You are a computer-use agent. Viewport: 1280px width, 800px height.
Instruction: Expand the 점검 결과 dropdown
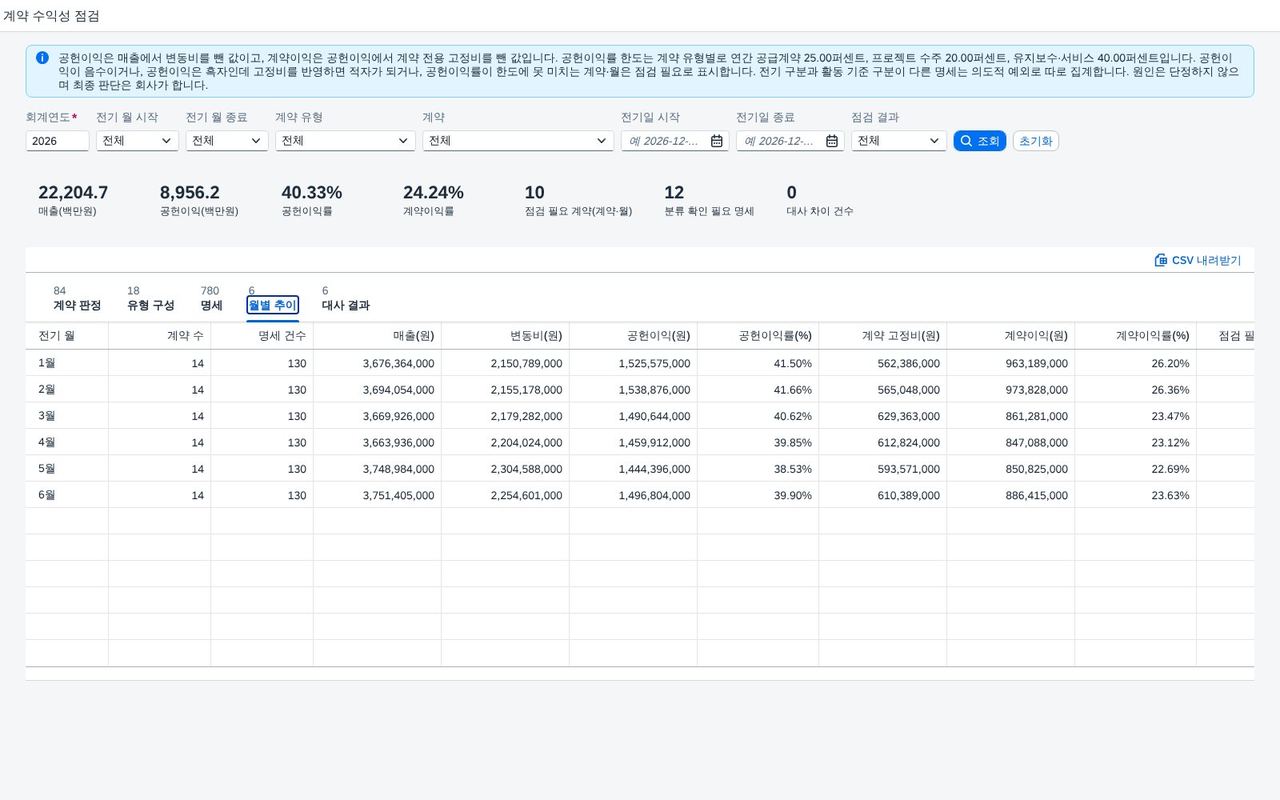[x=935, y=141]
